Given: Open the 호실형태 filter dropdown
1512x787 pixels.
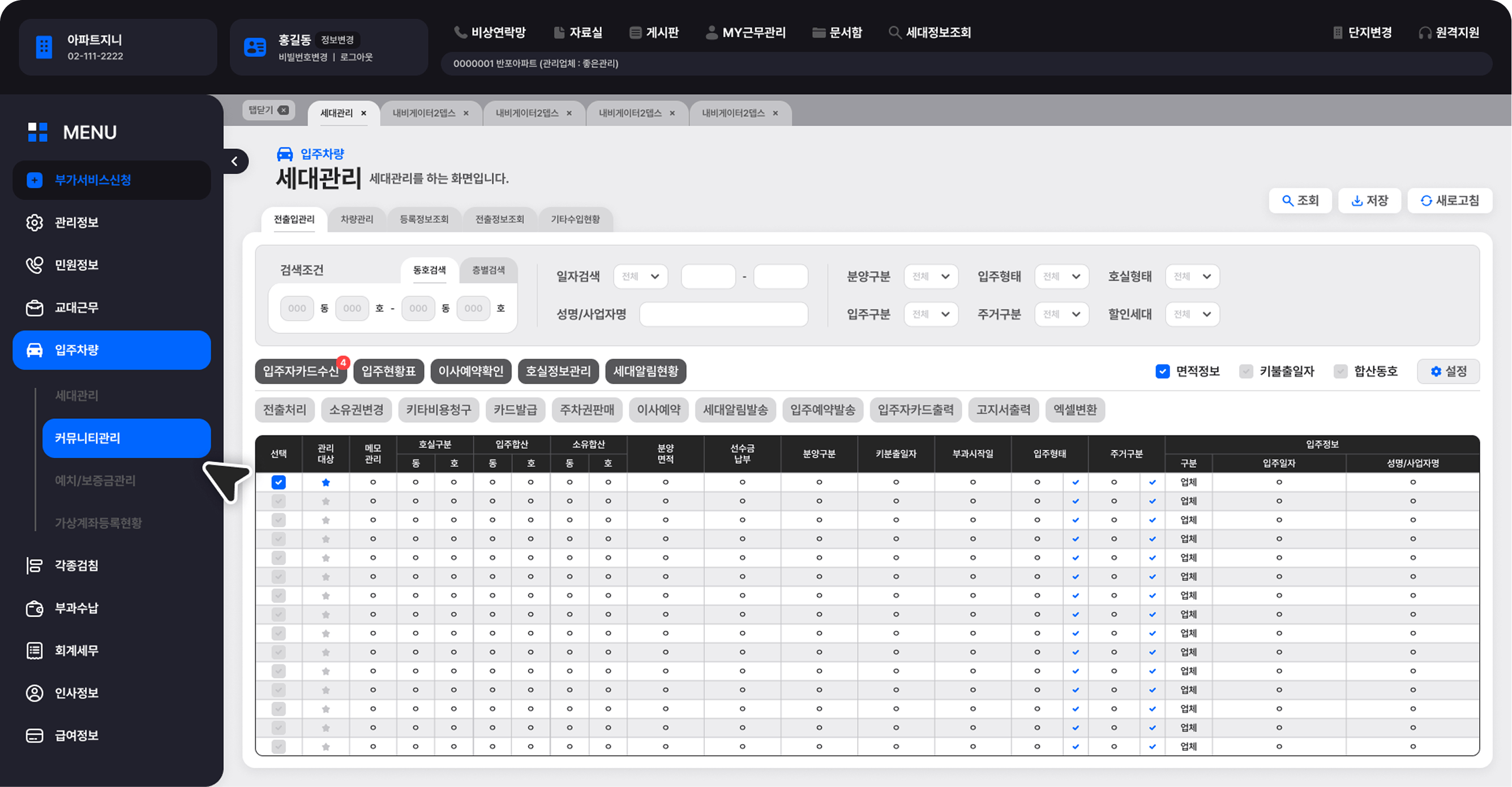Looking at the screenshot, I should [1193, 276].
